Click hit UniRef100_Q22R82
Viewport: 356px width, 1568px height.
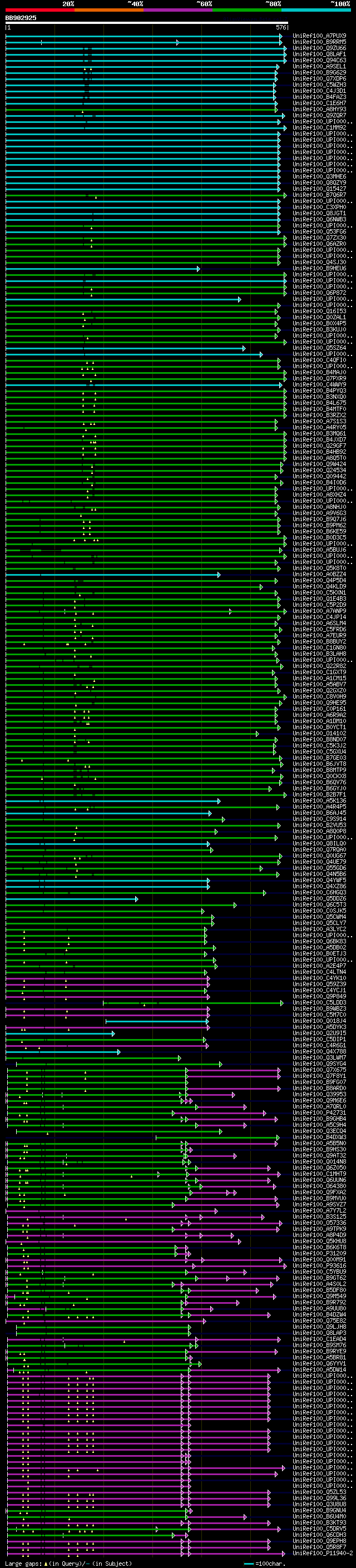319,666
